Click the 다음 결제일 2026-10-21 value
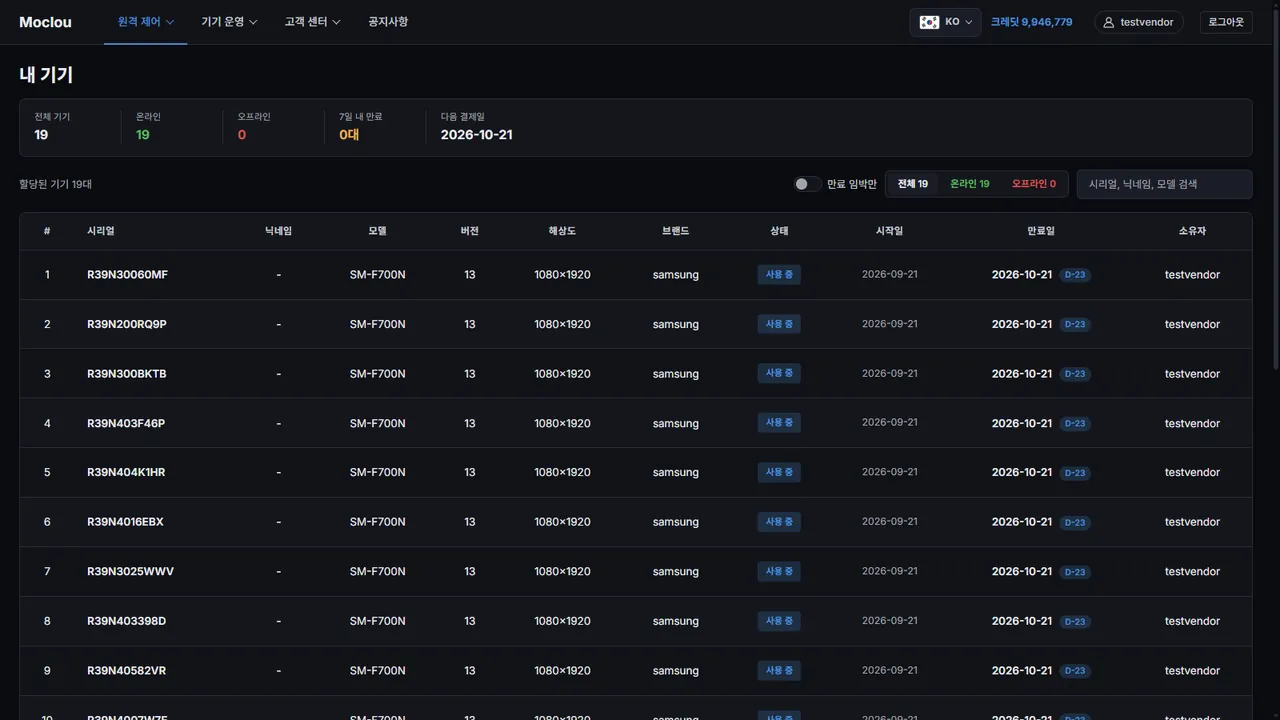 [476, 135]
